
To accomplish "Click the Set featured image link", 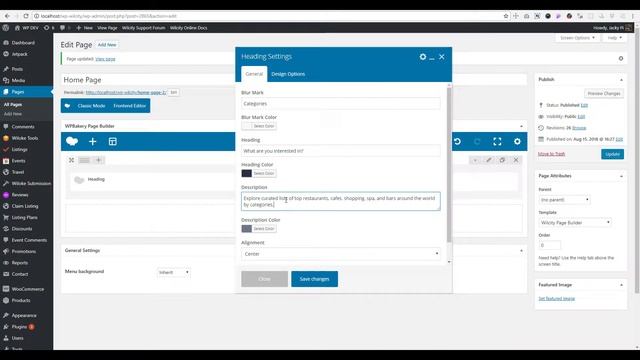I will click(x=557, y=298).
